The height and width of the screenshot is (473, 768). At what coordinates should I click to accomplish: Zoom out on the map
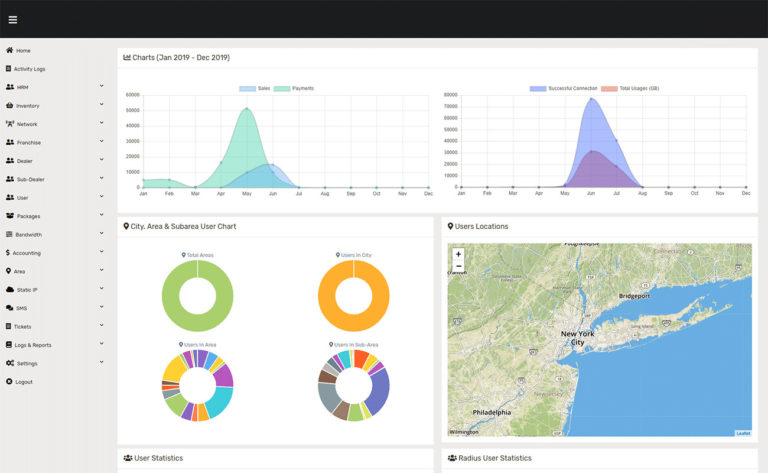pos(458,266)
